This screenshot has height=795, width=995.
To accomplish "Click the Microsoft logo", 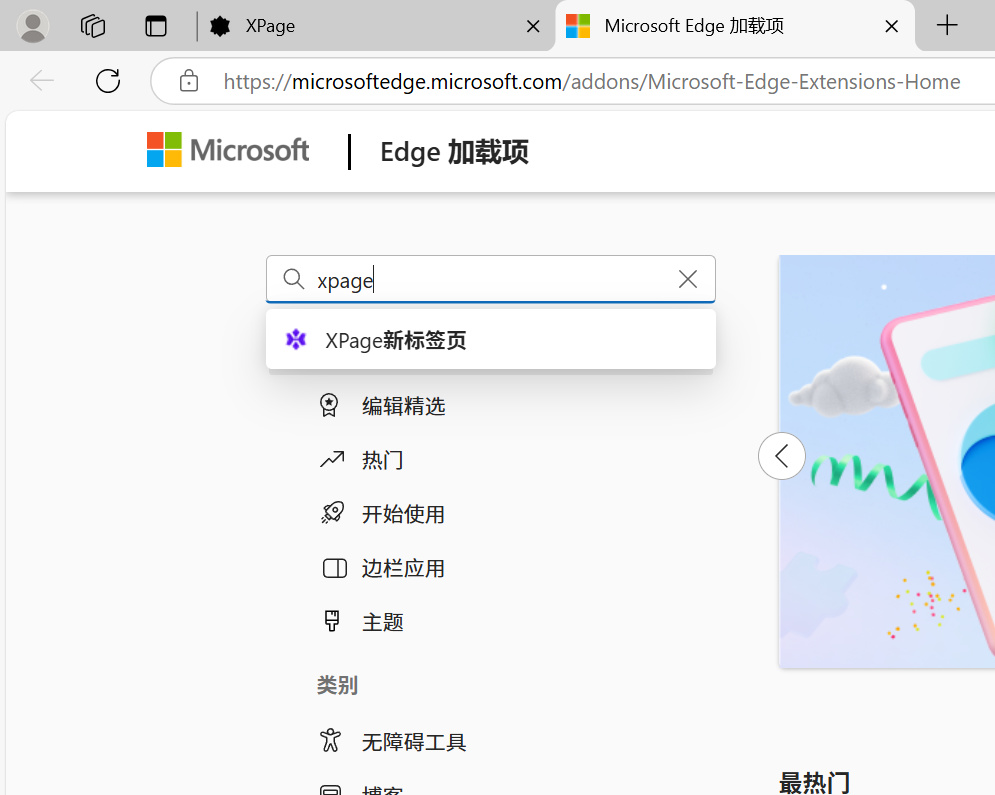I will pyautogui.click(x=228, y=151).
